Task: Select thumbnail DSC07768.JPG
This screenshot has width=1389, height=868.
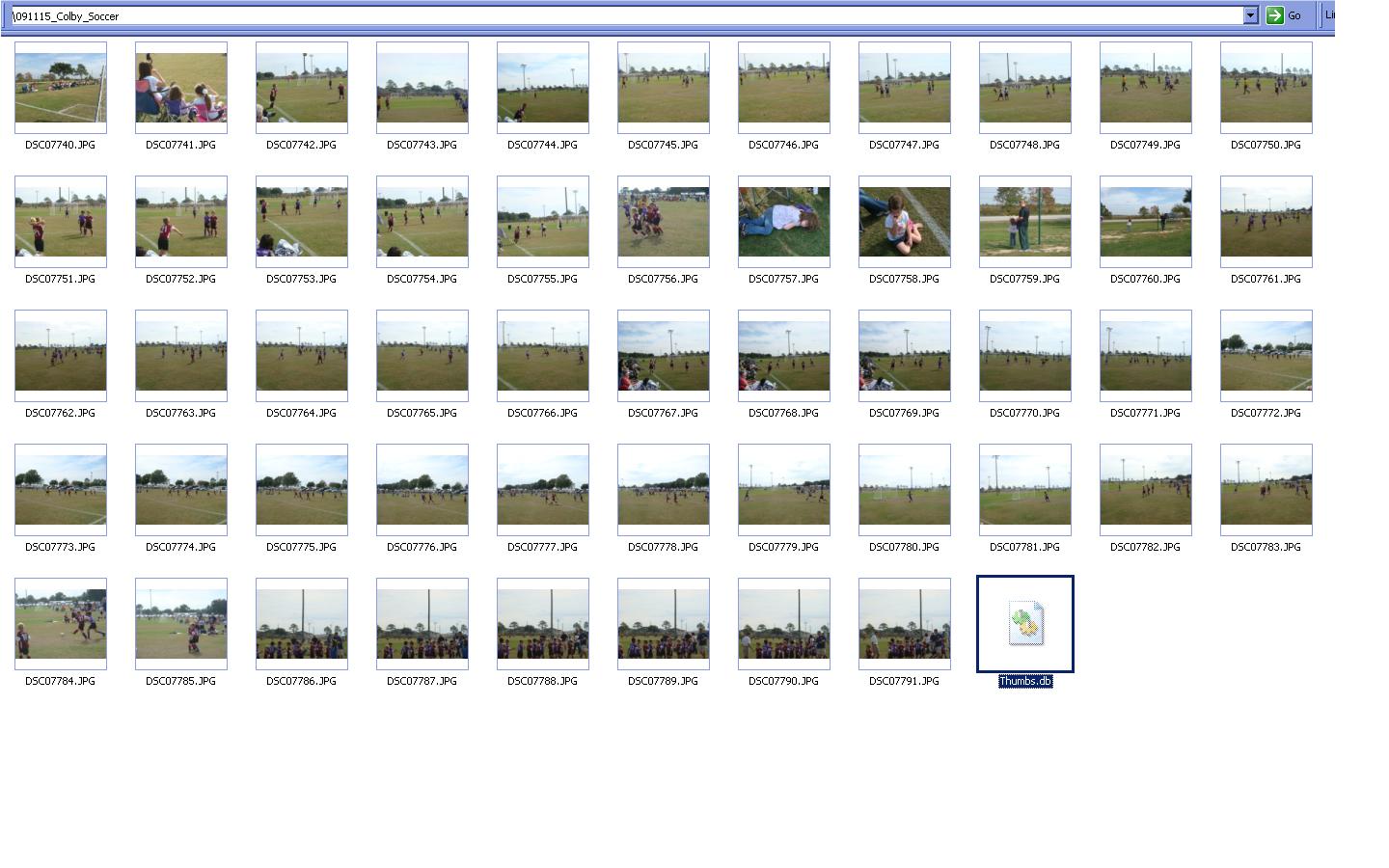Action: coord(784,356)
